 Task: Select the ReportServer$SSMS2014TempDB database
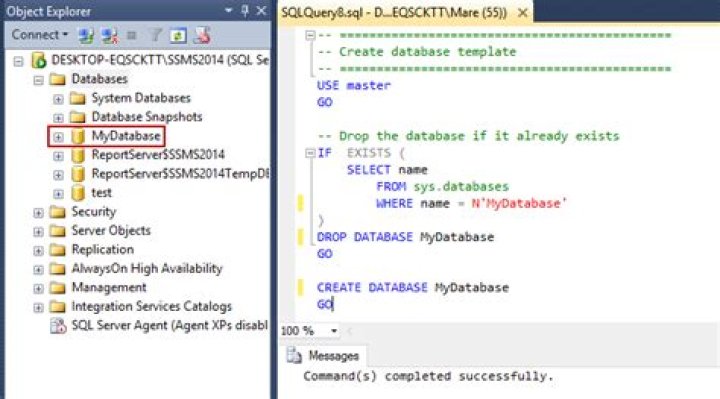pyautogui.click(x=180, y=174)
